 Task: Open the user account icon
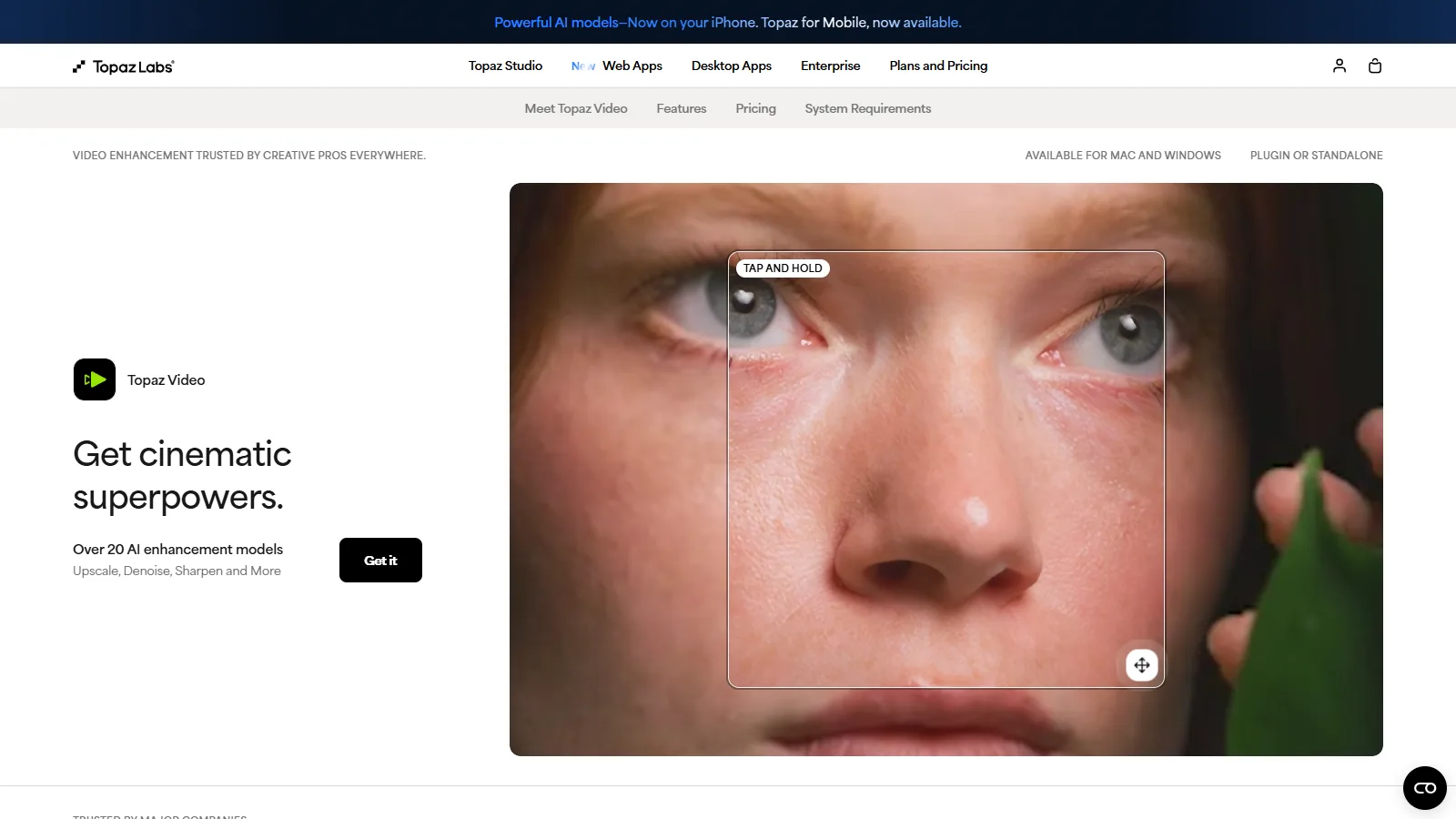pos(1340,66)
